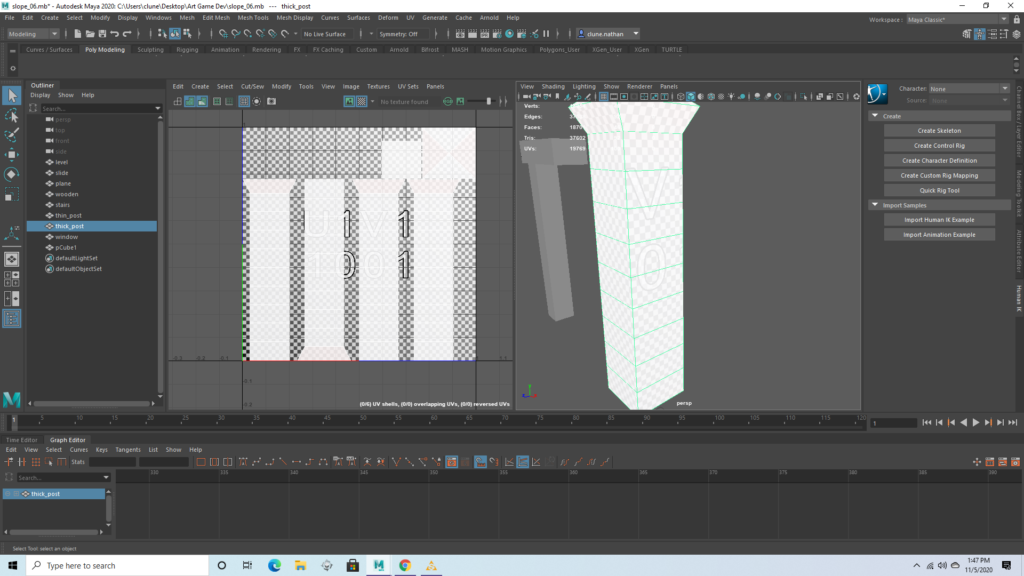Screen dimensions: 1024x576
Task: Select the arrow Select tool in toolbox
Action: [x=11, y=95]
